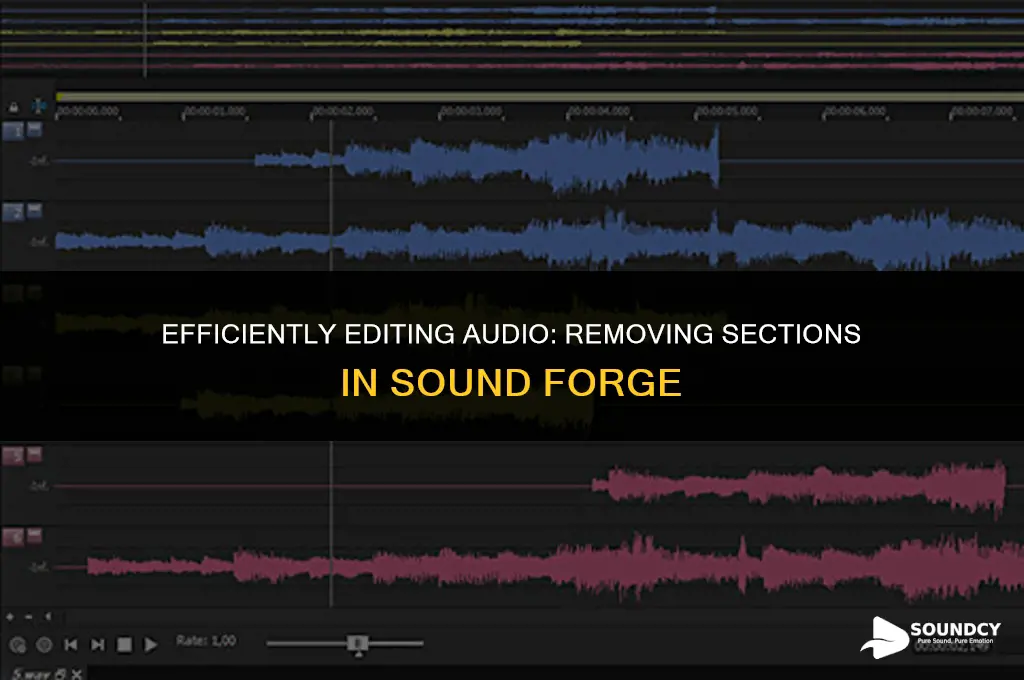This screenshot has width=1024, height=680.
Task: Go to end with the skip-forward button
Action: coord(97,645)
